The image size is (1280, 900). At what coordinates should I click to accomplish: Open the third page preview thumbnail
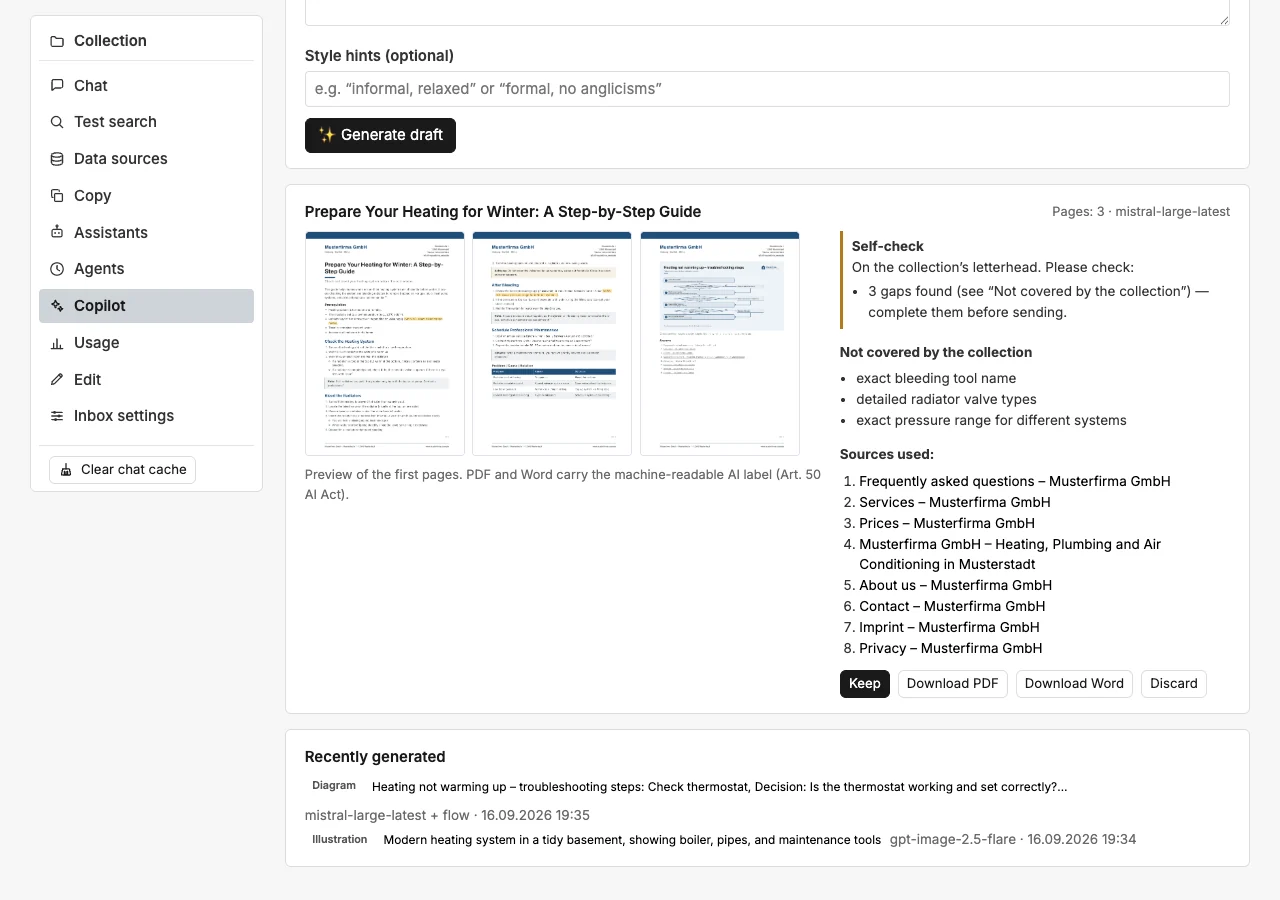tap(720, 344)
